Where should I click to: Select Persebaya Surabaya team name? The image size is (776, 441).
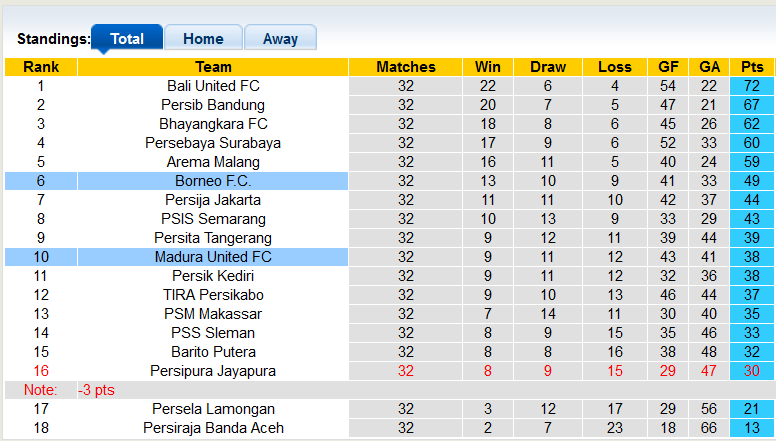coord(213,143)
